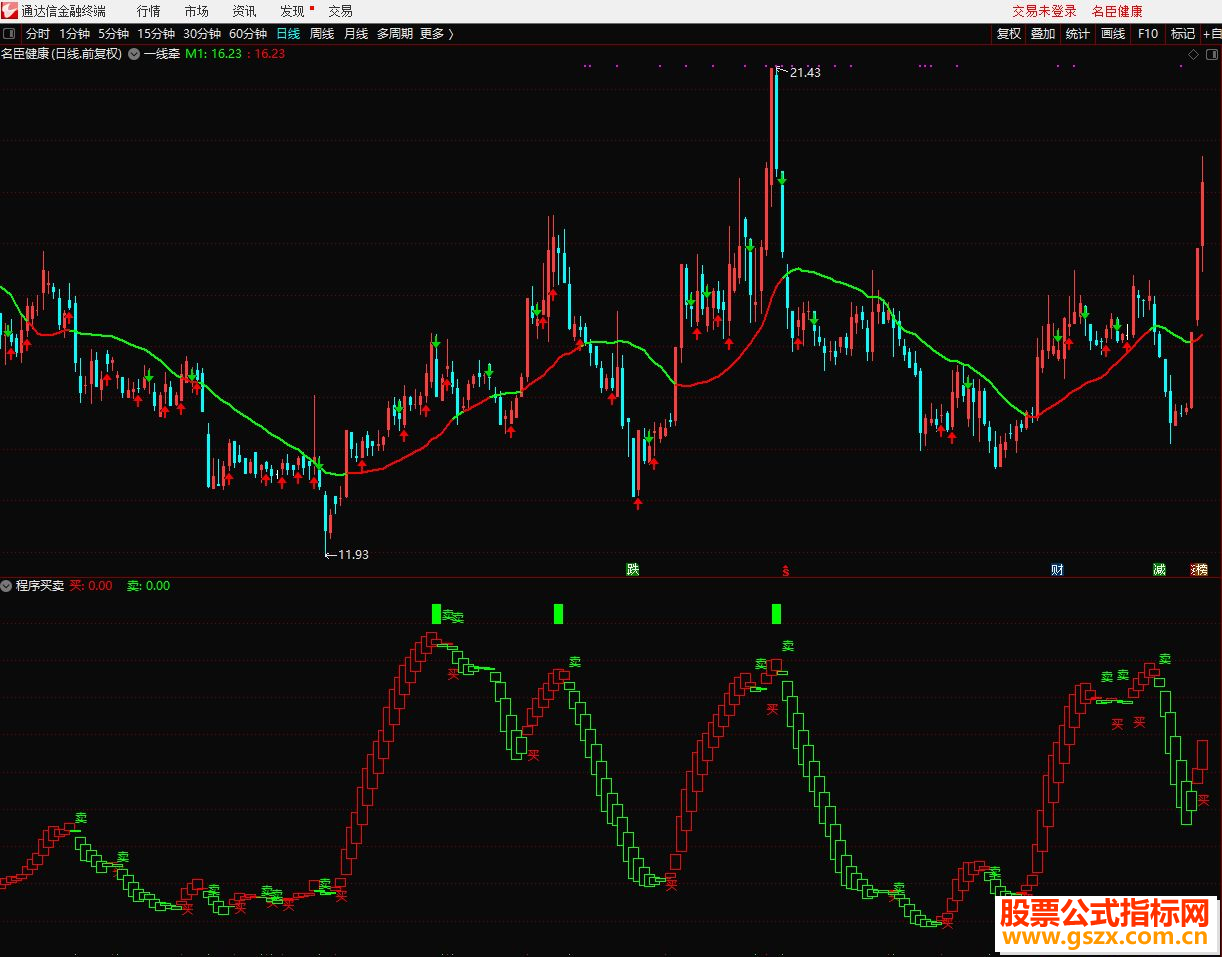Expand the 程序买卖 indicator dropdown arrow

[x=7, y=586]
